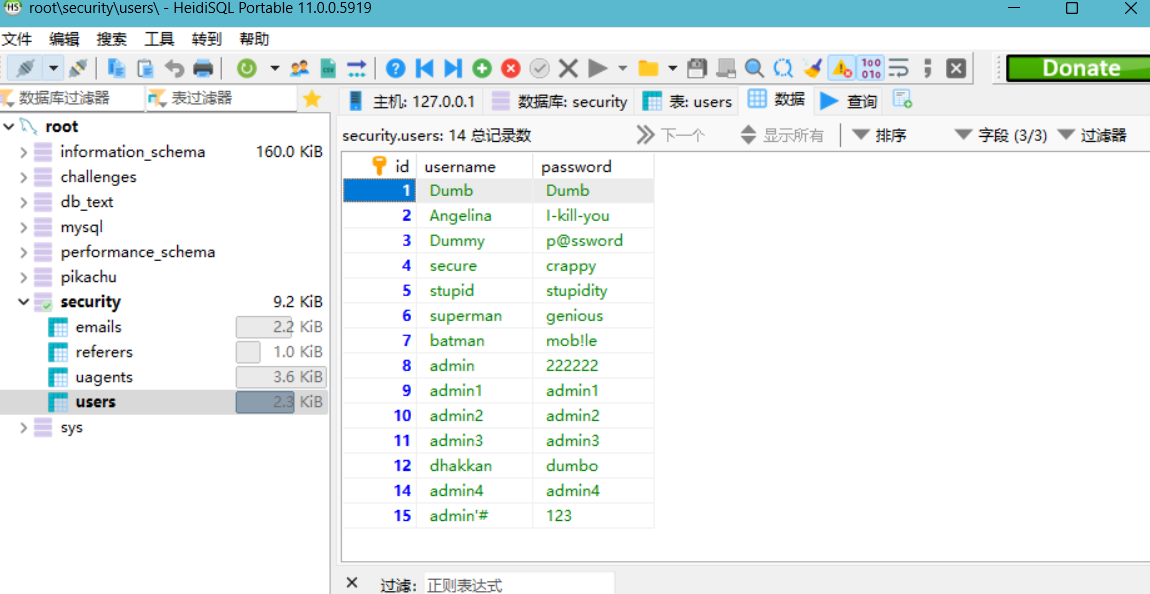Screen dimensions: 1150x594
Task: Open the run query dropdown arrow
Action: (x=623, y=69)
